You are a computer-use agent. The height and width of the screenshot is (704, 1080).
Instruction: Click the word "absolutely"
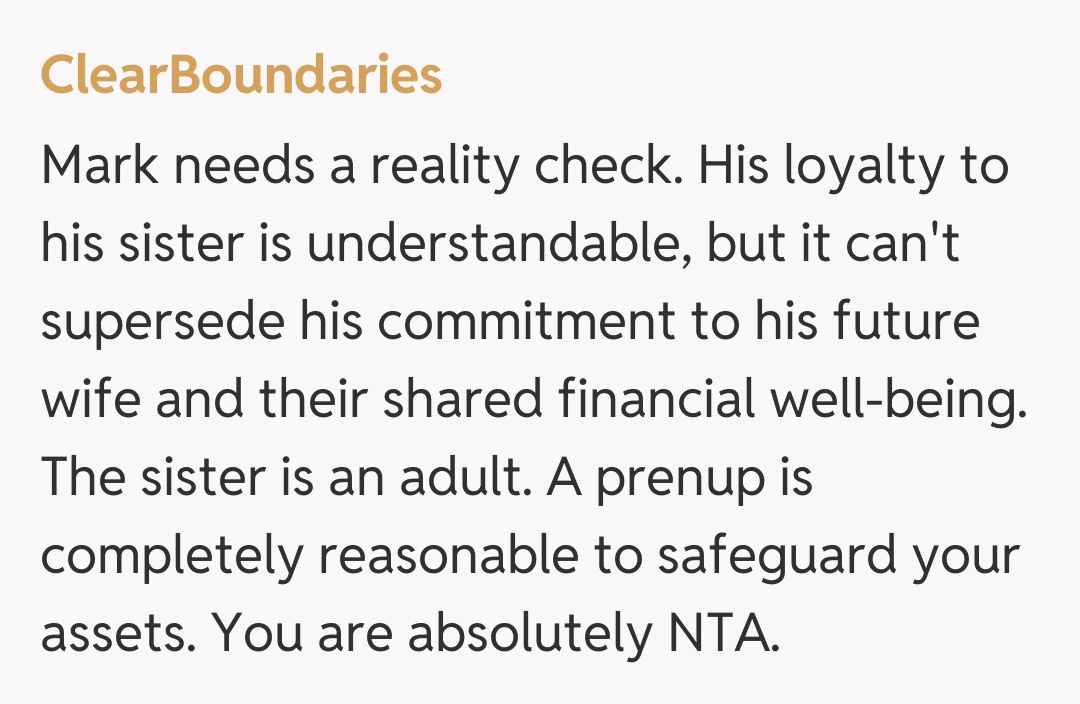528,635
